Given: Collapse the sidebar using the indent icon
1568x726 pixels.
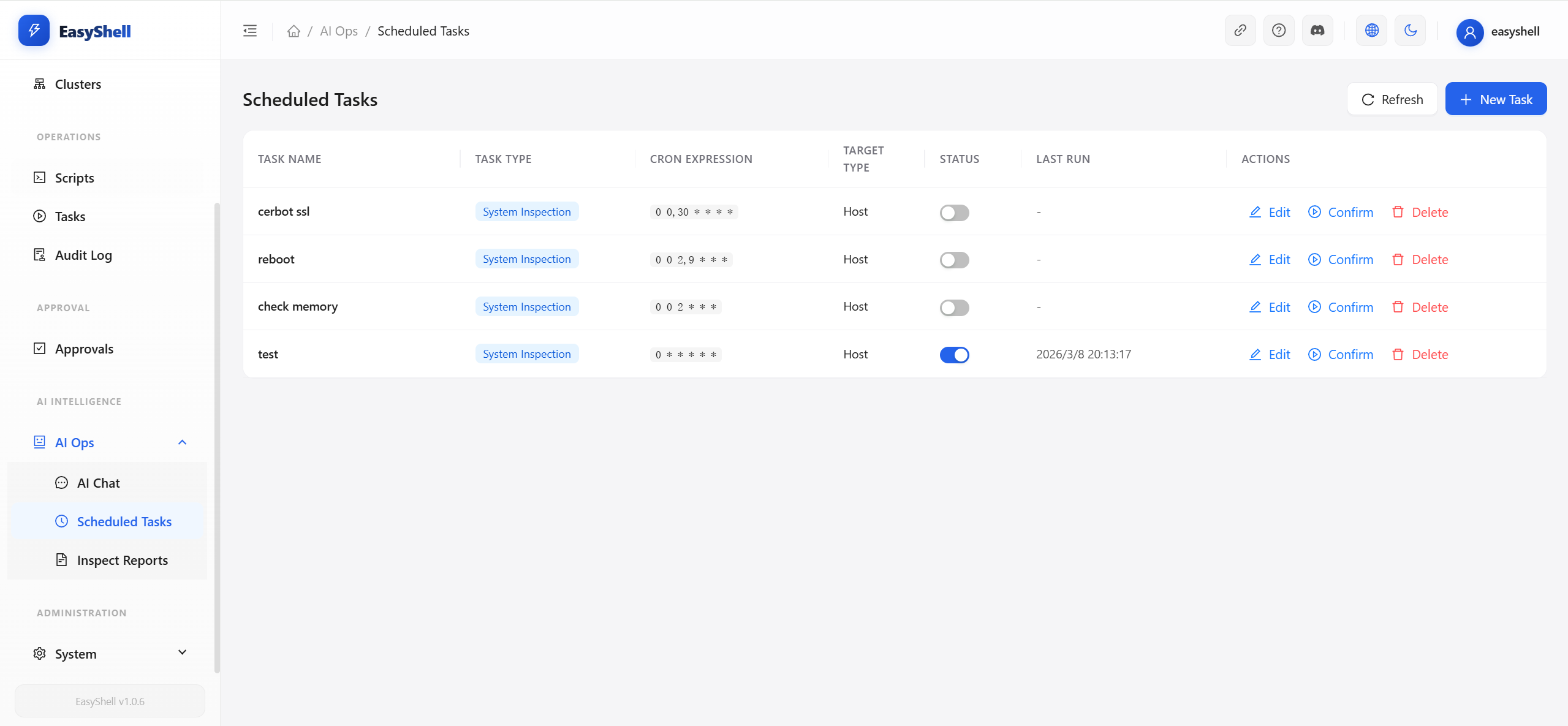Looking at the screenshot, I should (249, 30).
